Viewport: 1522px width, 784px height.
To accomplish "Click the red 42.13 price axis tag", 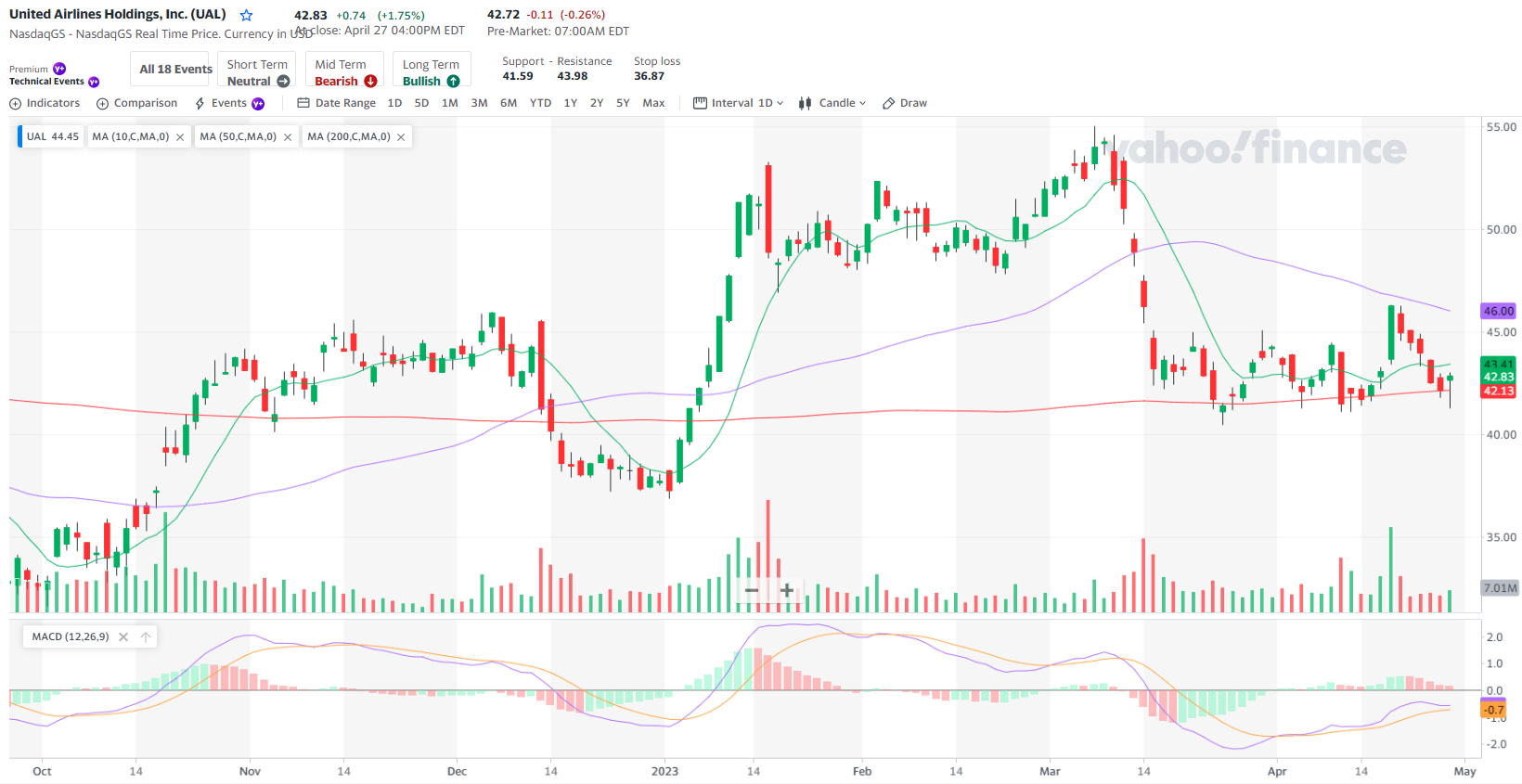I will coord(1498,391).
